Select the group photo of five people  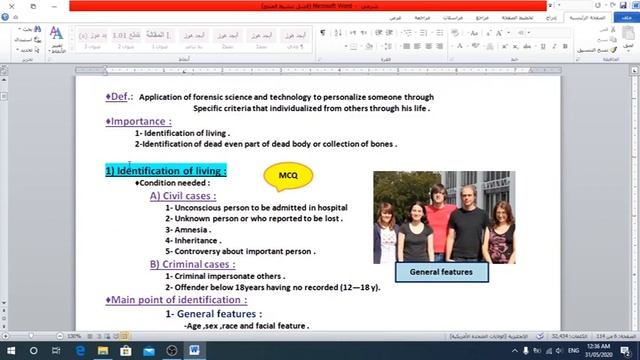pos(444,217)
